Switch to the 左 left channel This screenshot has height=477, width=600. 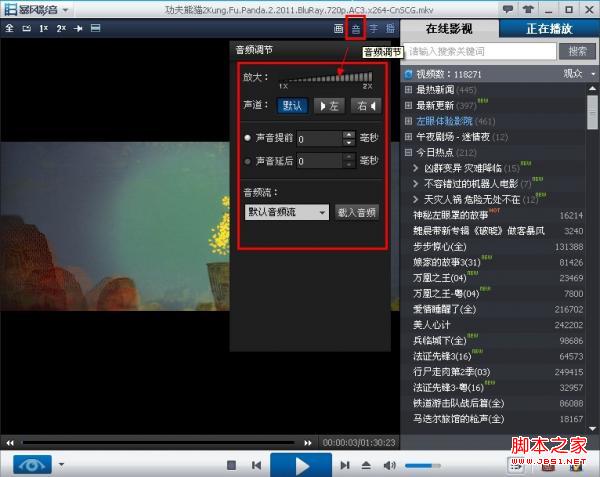pyautogui.click(x=329, y=106)
